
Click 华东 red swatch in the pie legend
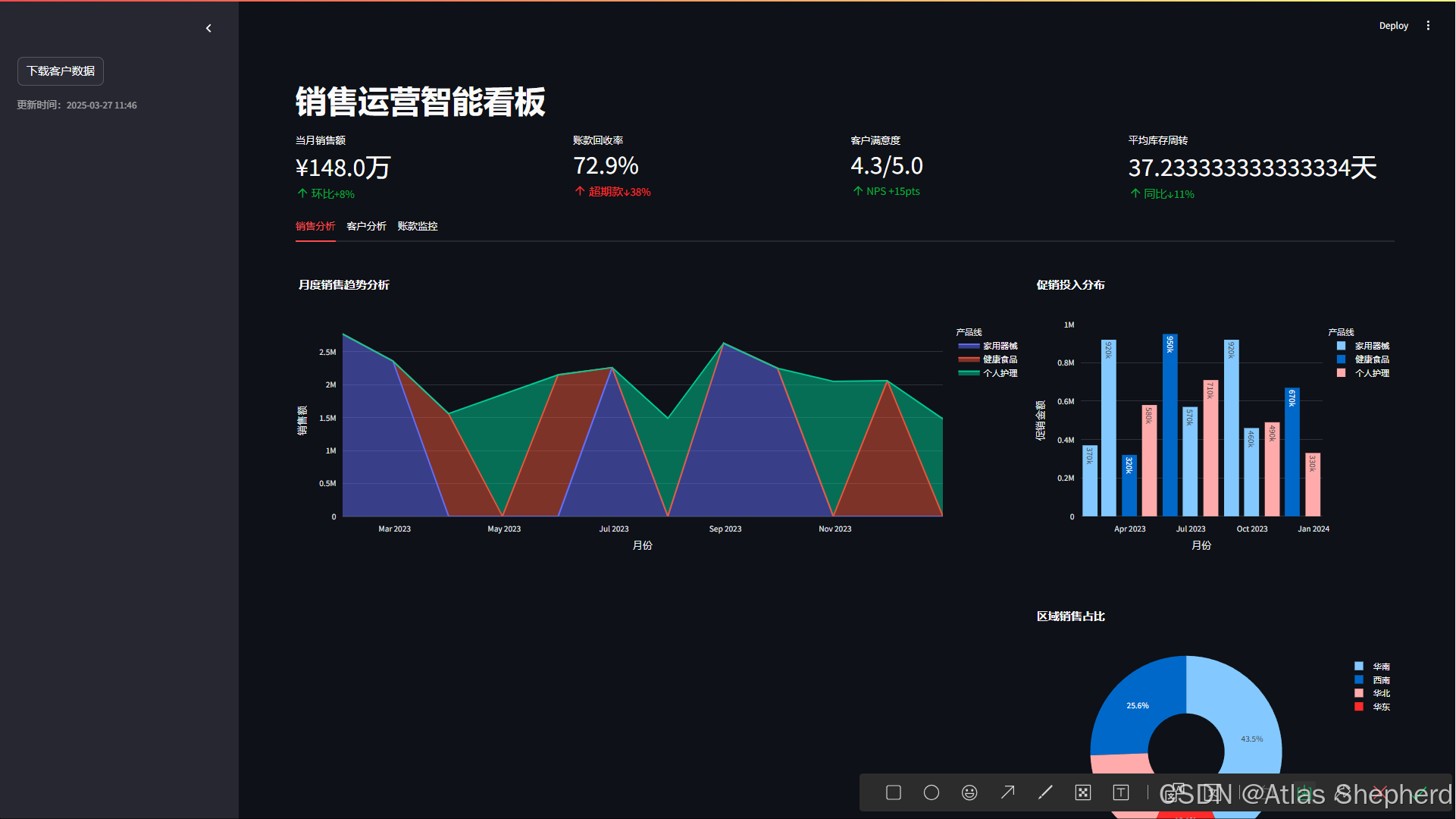[x=1359, y=707]
